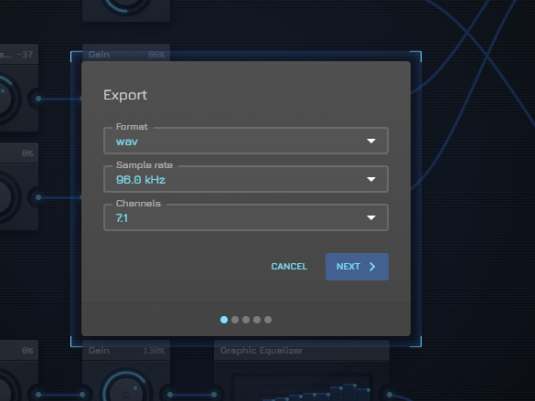Click the CANCEL button
Screen dimensions: 535x401
tap(289, 267)
